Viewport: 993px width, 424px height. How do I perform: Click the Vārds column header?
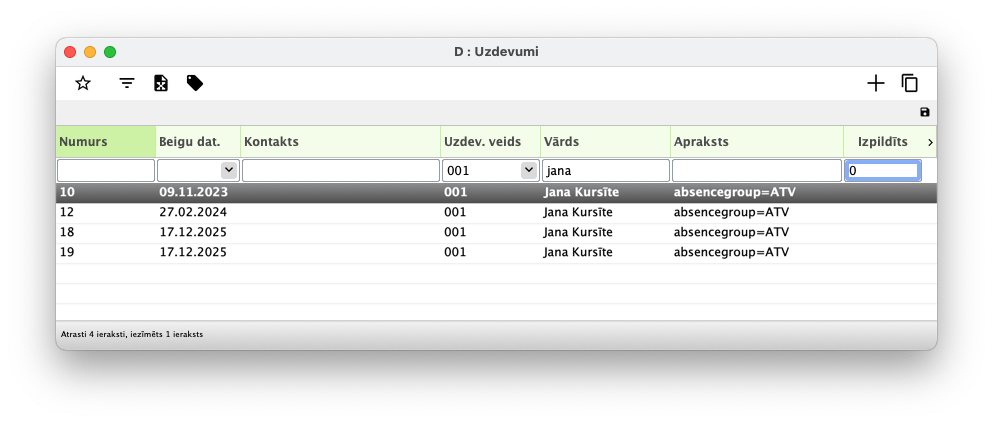point(604,142)
